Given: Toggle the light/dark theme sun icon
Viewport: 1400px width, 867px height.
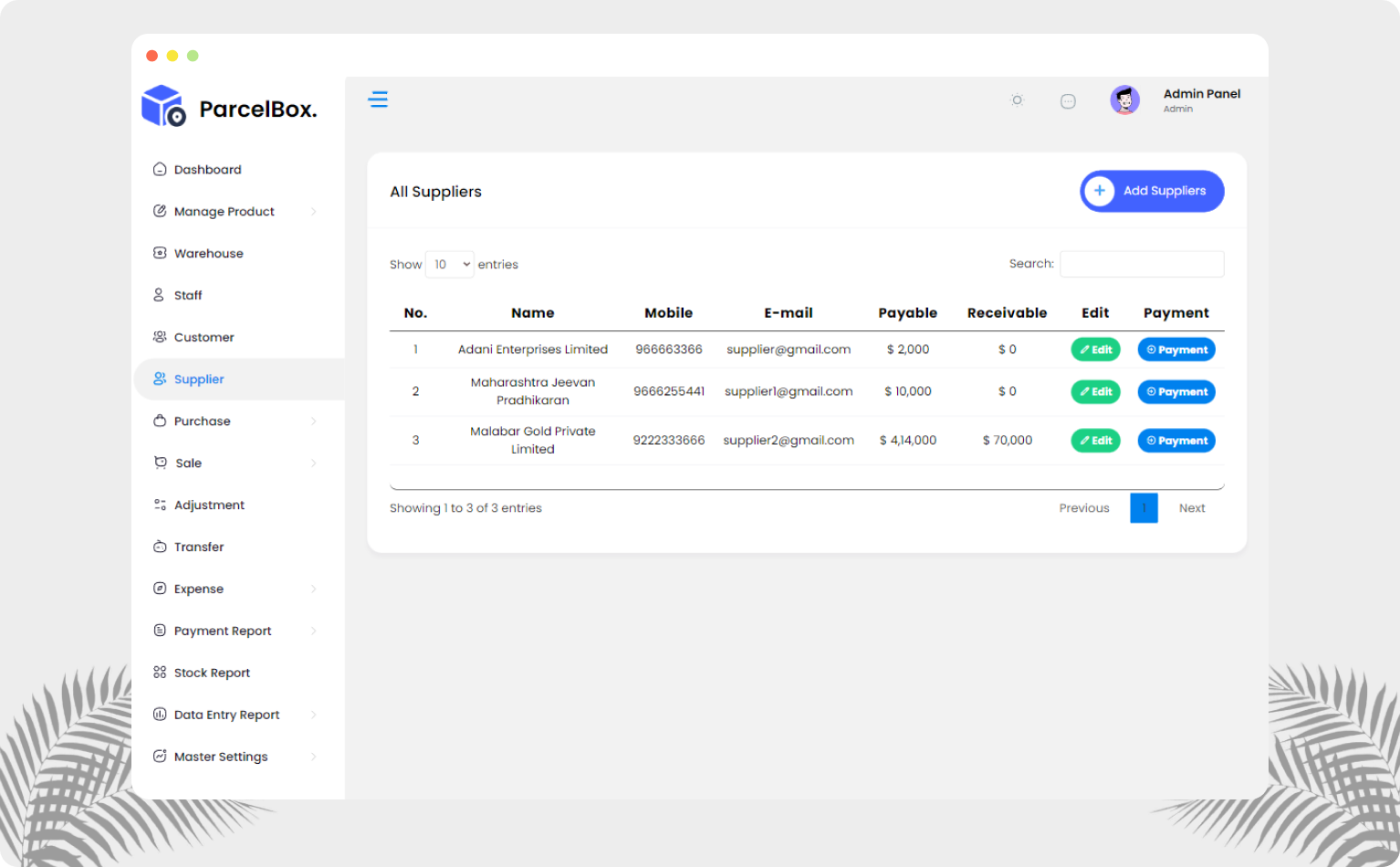Looking at the screenshot, I should 1017,100.
